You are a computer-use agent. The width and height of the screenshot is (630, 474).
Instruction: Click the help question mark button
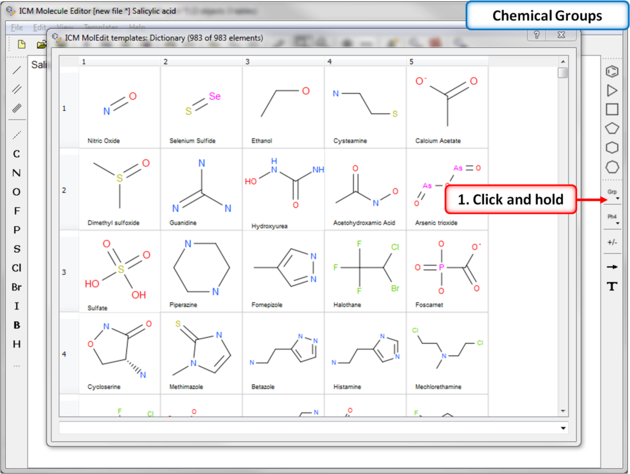point(537,36)
